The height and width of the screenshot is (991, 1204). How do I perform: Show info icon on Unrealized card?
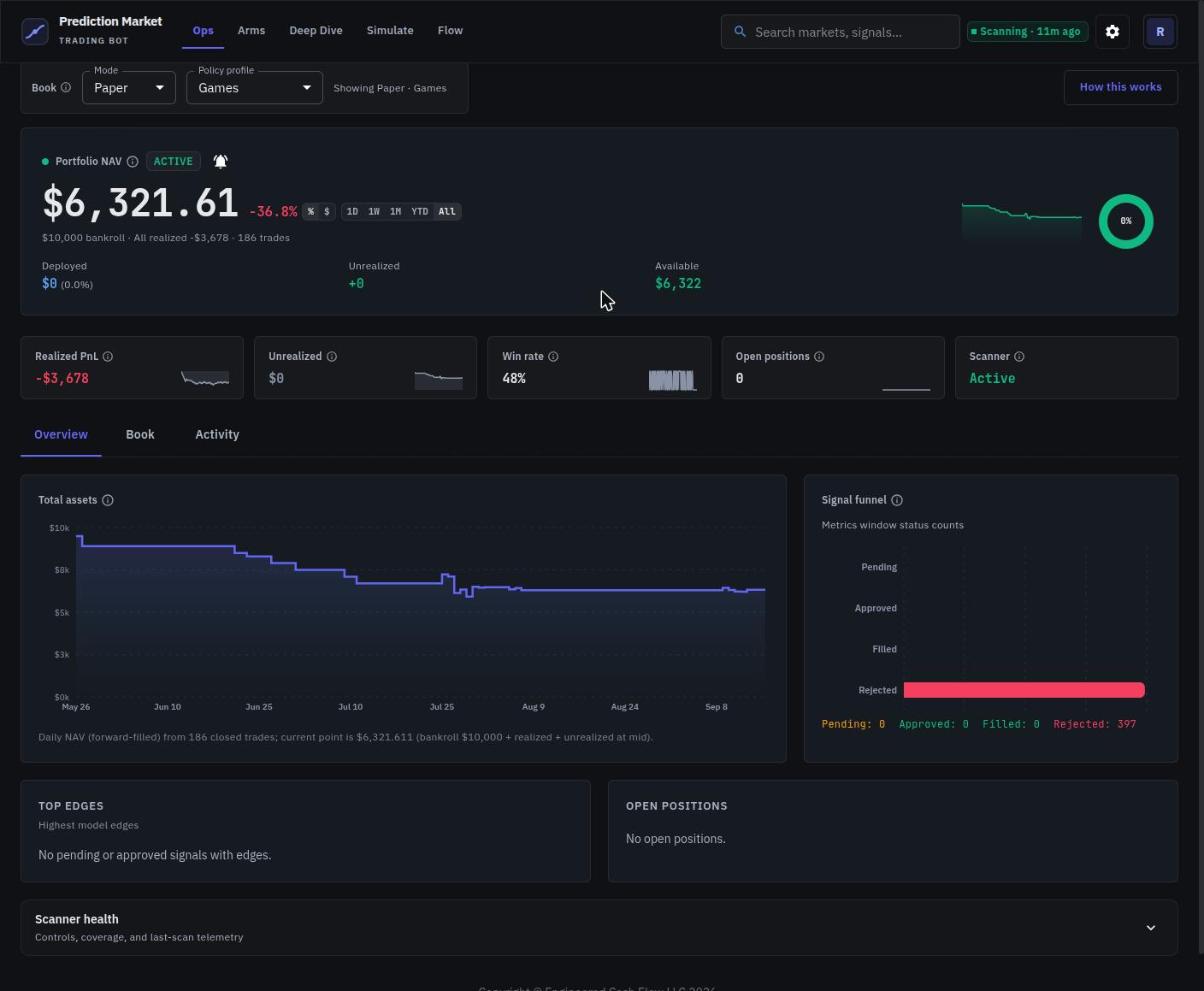pos(332,356)
